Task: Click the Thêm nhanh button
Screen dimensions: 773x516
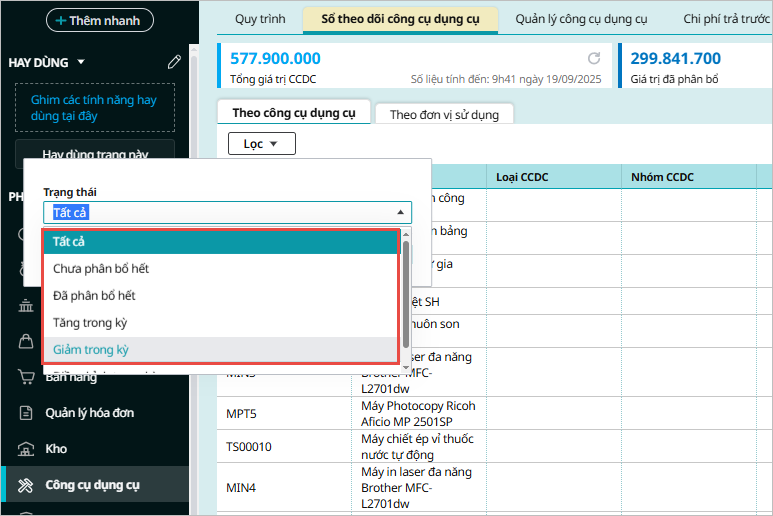Action: click(x=86, y=20)
